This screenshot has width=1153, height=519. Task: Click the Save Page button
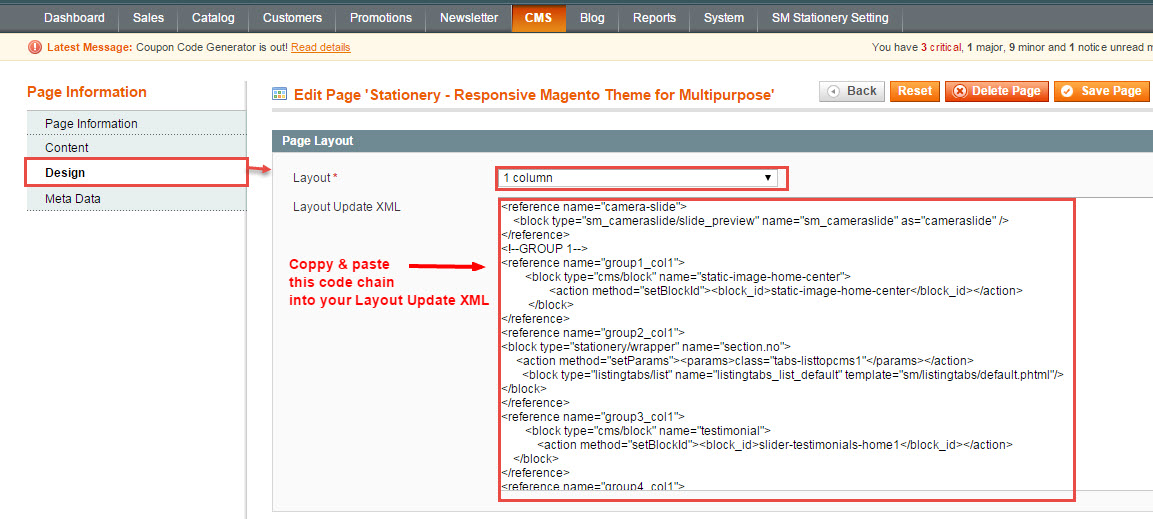pyautogui.click(x=1101, y=91)
